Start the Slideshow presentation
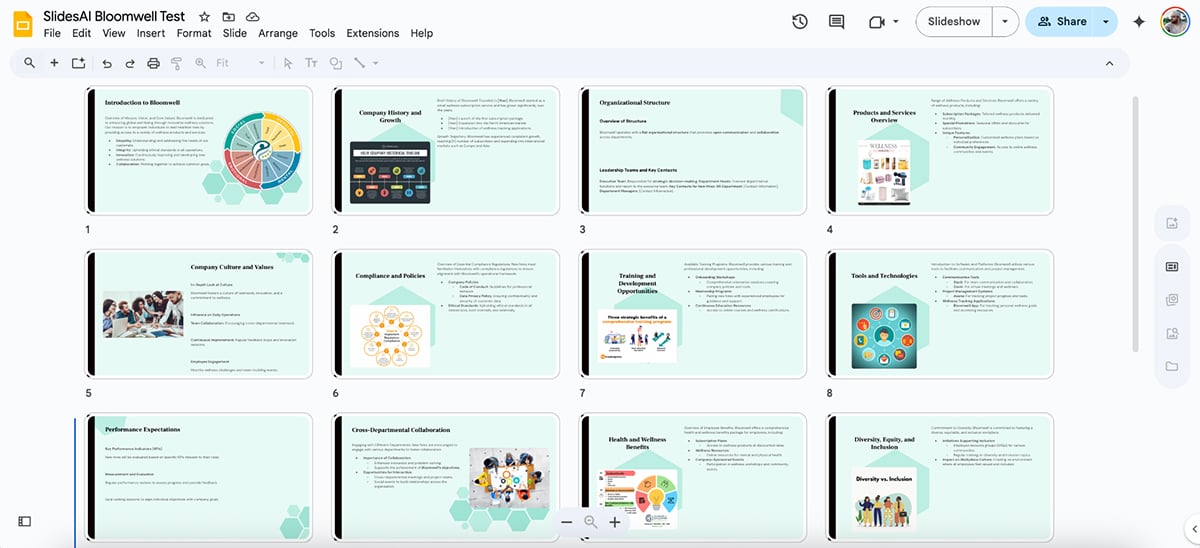 point(954,21)
